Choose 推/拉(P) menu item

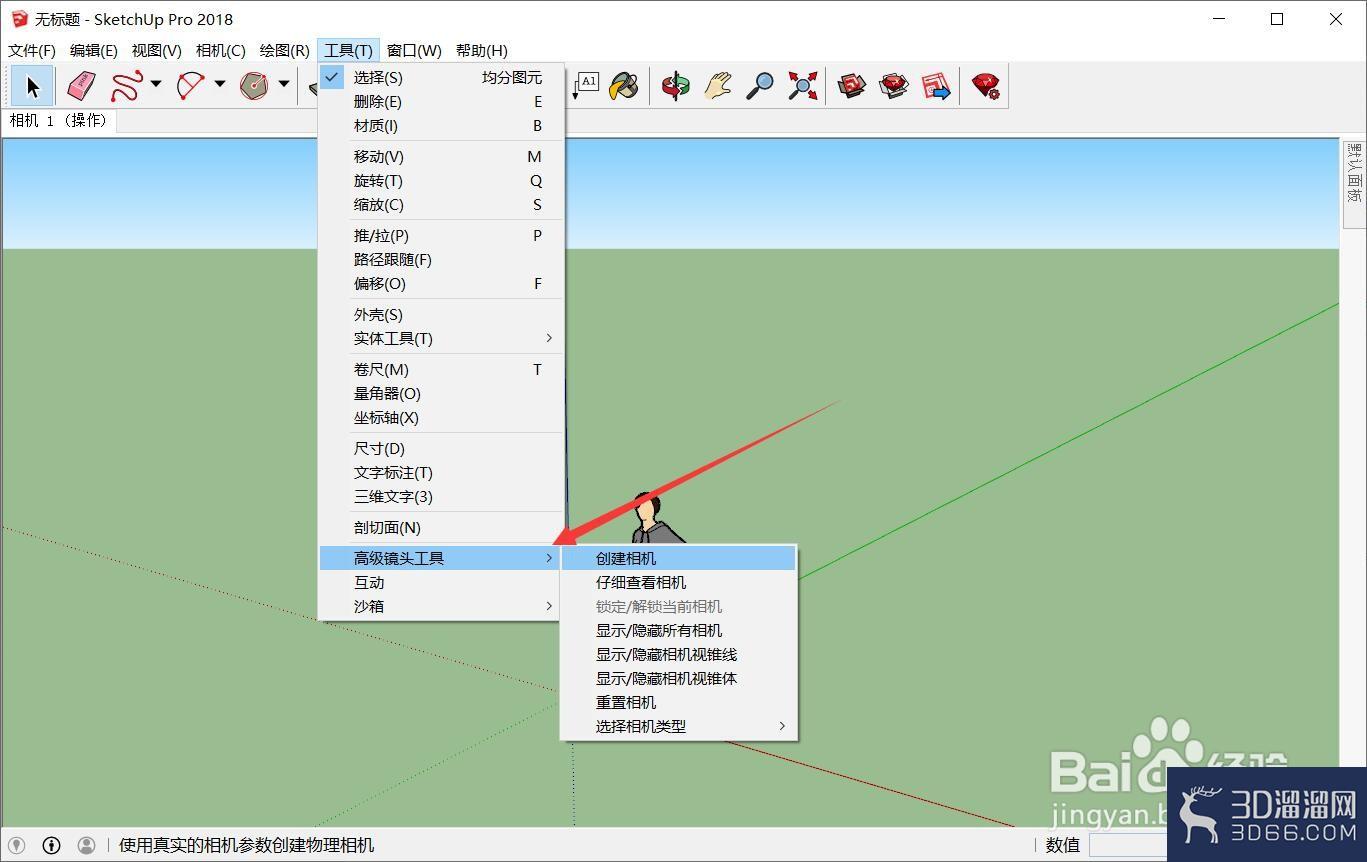click(x=441, y=235)
